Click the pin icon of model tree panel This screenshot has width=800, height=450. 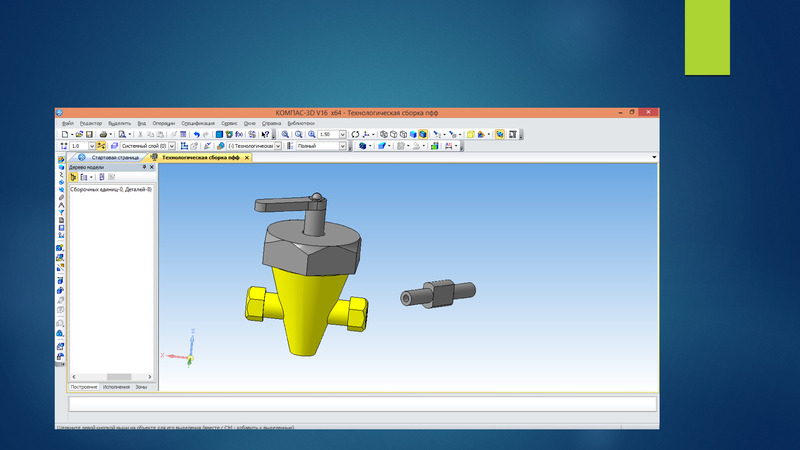point(144,167)
